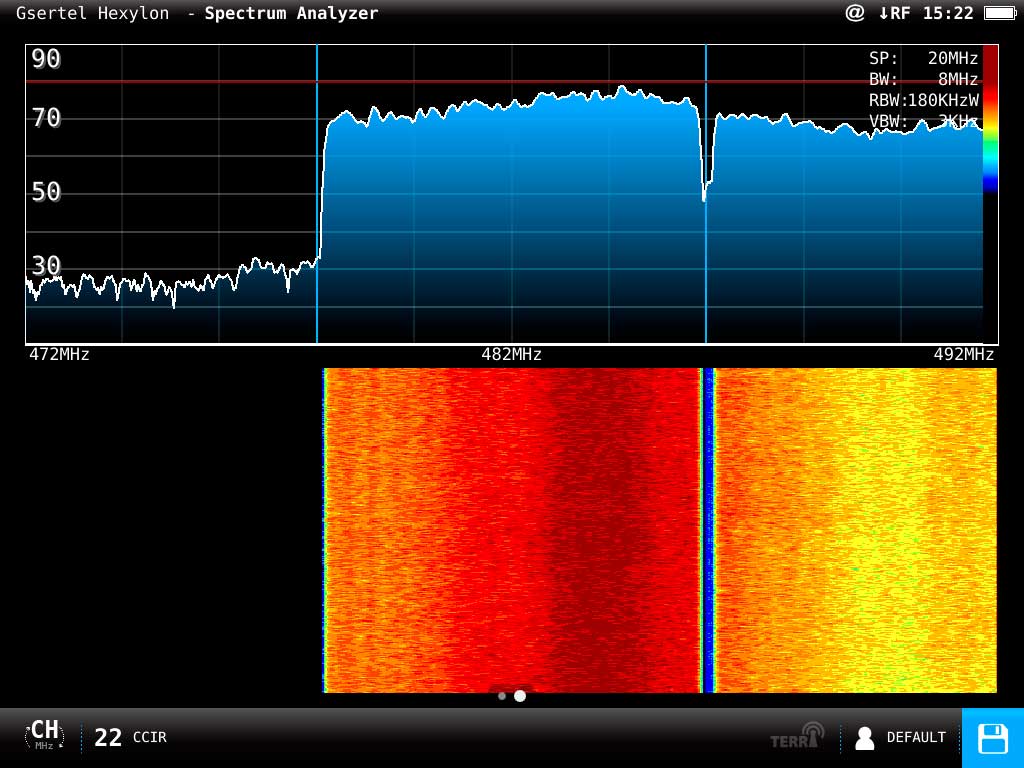This screenshot has height=768, width=1024.
Task: Click the clock showing 15:22
Action: pos(949,13)
